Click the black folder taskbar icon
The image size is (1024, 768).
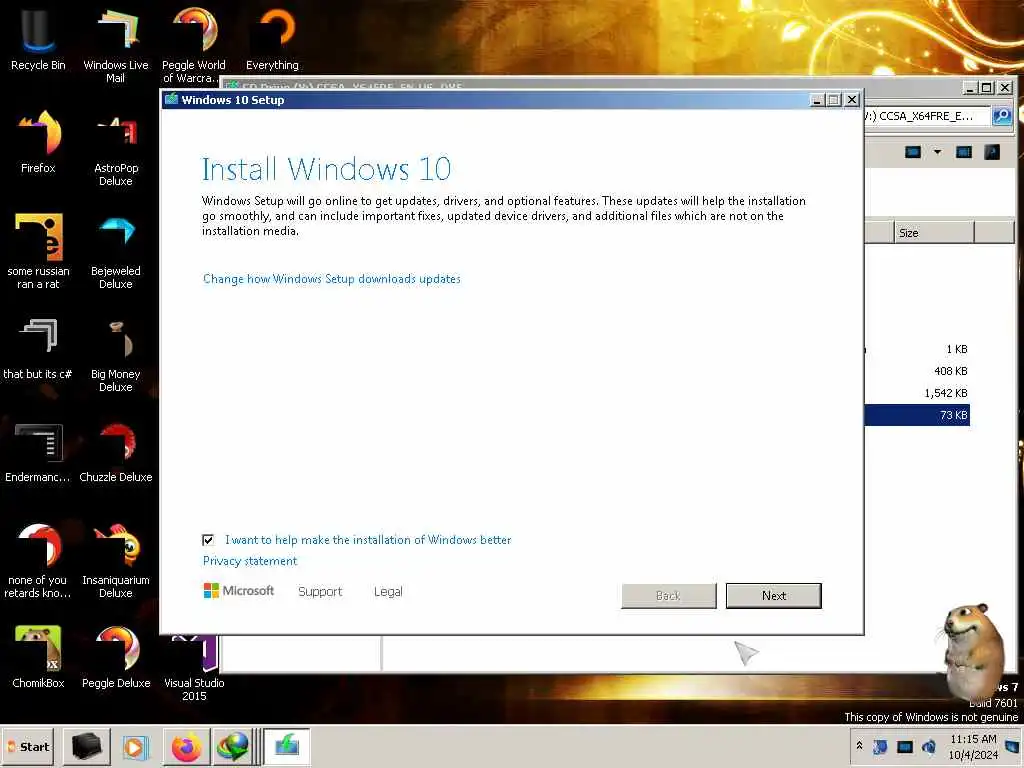coord(87,746)
